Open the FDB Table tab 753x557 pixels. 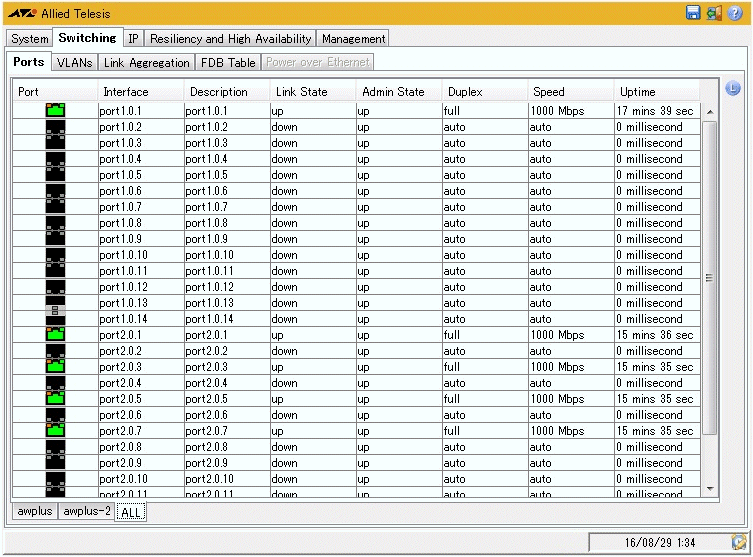[227, 62]
